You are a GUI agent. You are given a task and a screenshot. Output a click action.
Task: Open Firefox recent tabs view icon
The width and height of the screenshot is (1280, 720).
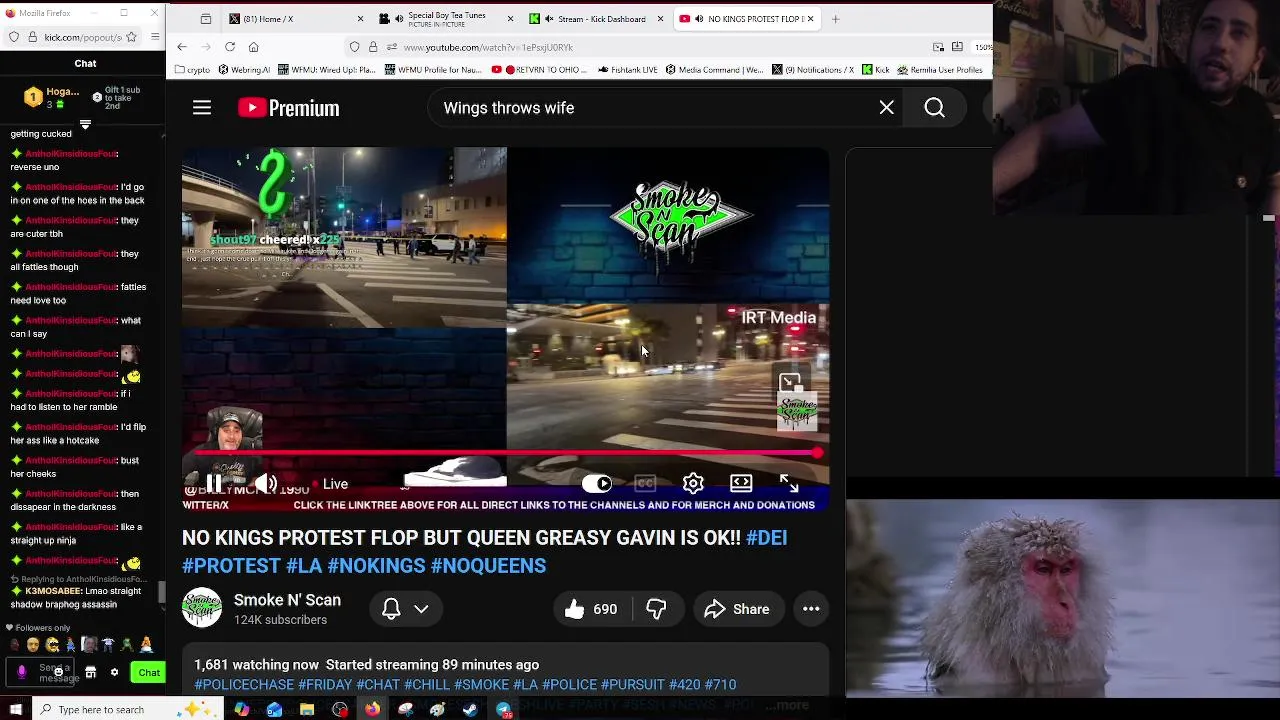pyautogui.click(x=206, y=19)
